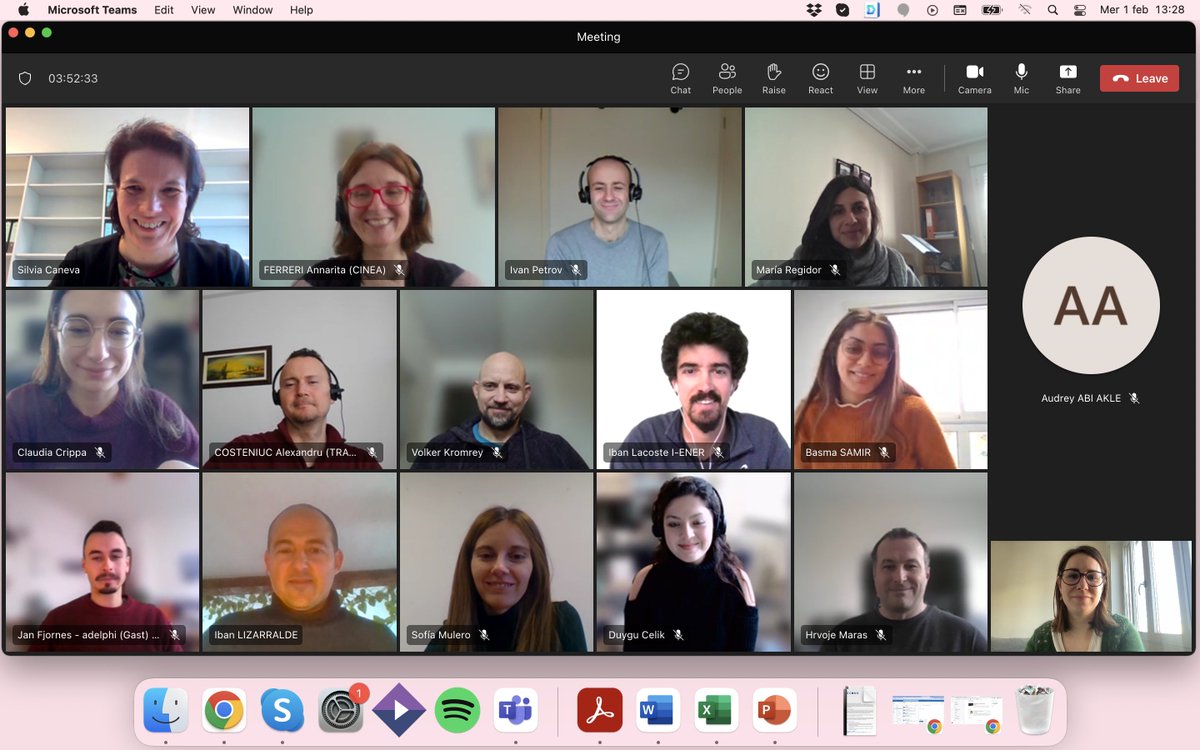Image resolution: width=1200 pixels, height=750 pixels.
Task: Select Claudia Crippa's video tile
Action: click(x=102, y=380)
